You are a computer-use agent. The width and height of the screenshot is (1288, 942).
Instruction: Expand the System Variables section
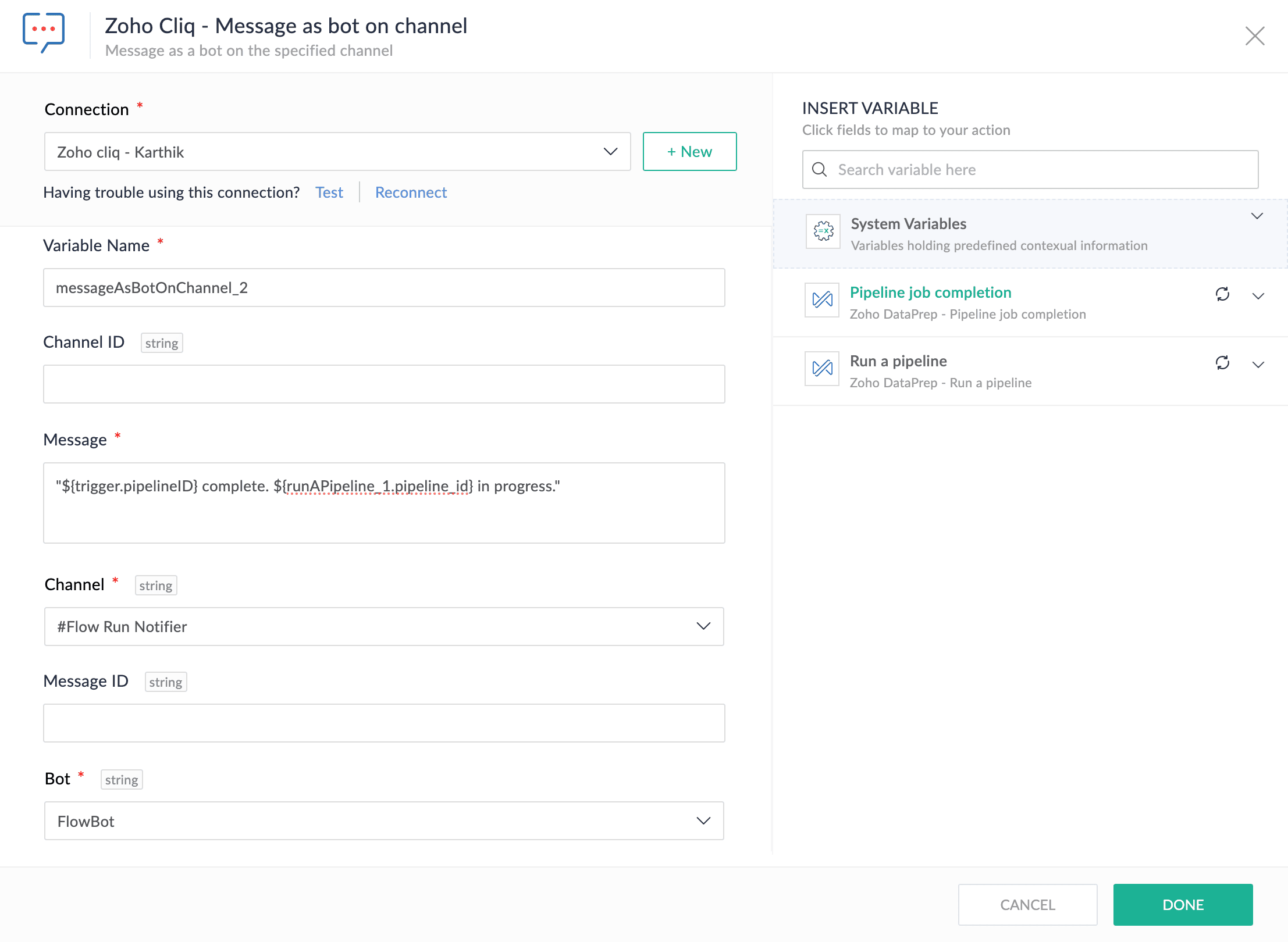(1257, 216)
